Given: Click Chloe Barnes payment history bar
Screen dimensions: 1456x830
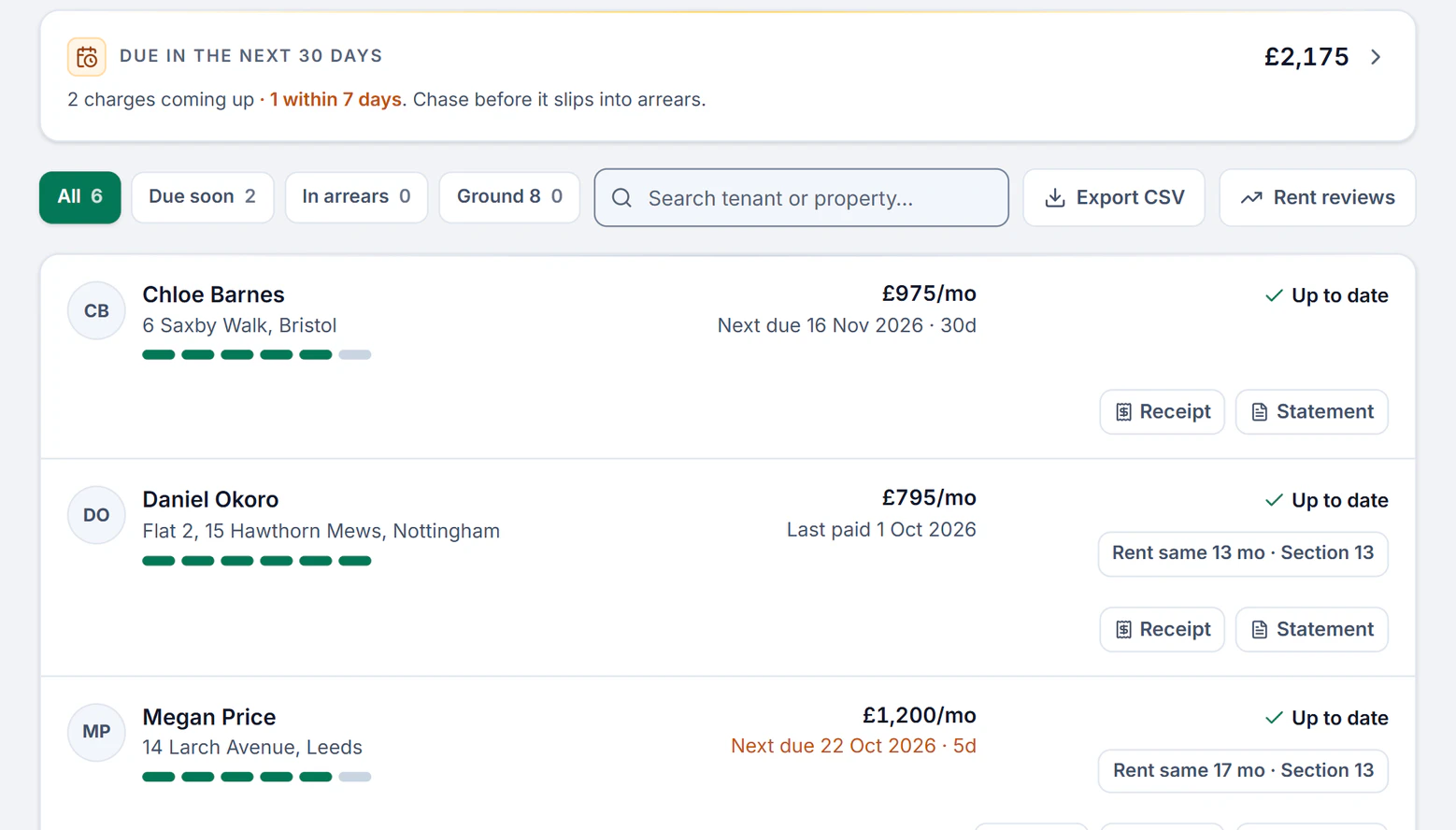Looking at the screenshot, I should 257,355.
